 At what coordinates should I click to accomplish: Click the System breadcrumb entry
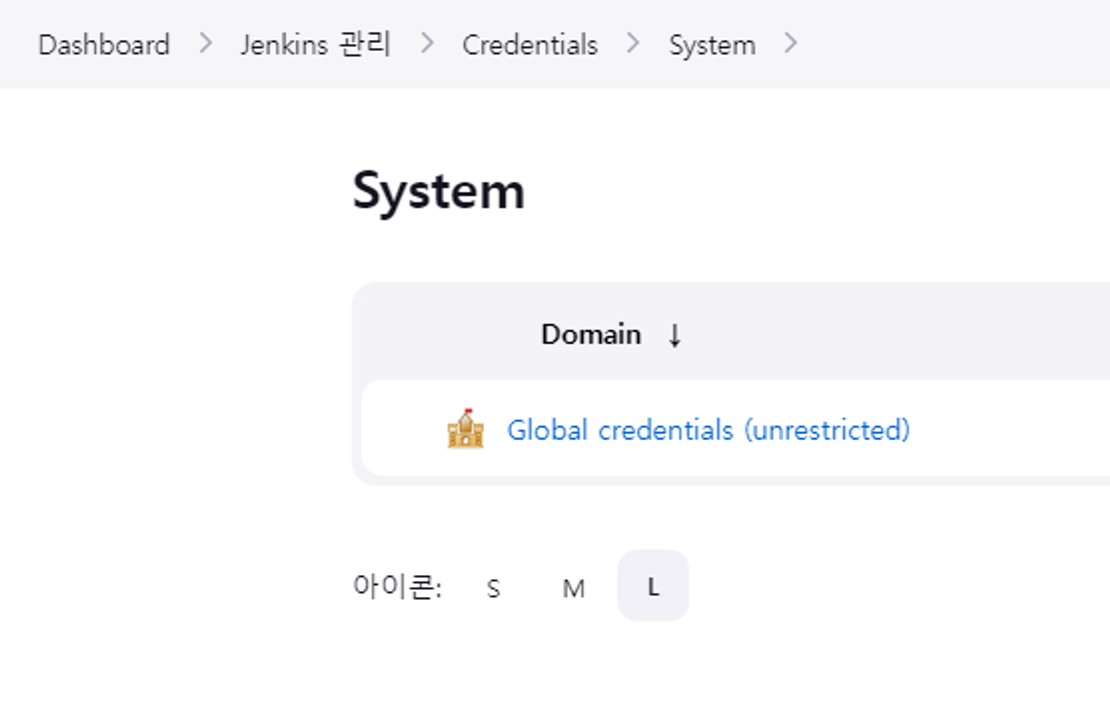point(711,44)
